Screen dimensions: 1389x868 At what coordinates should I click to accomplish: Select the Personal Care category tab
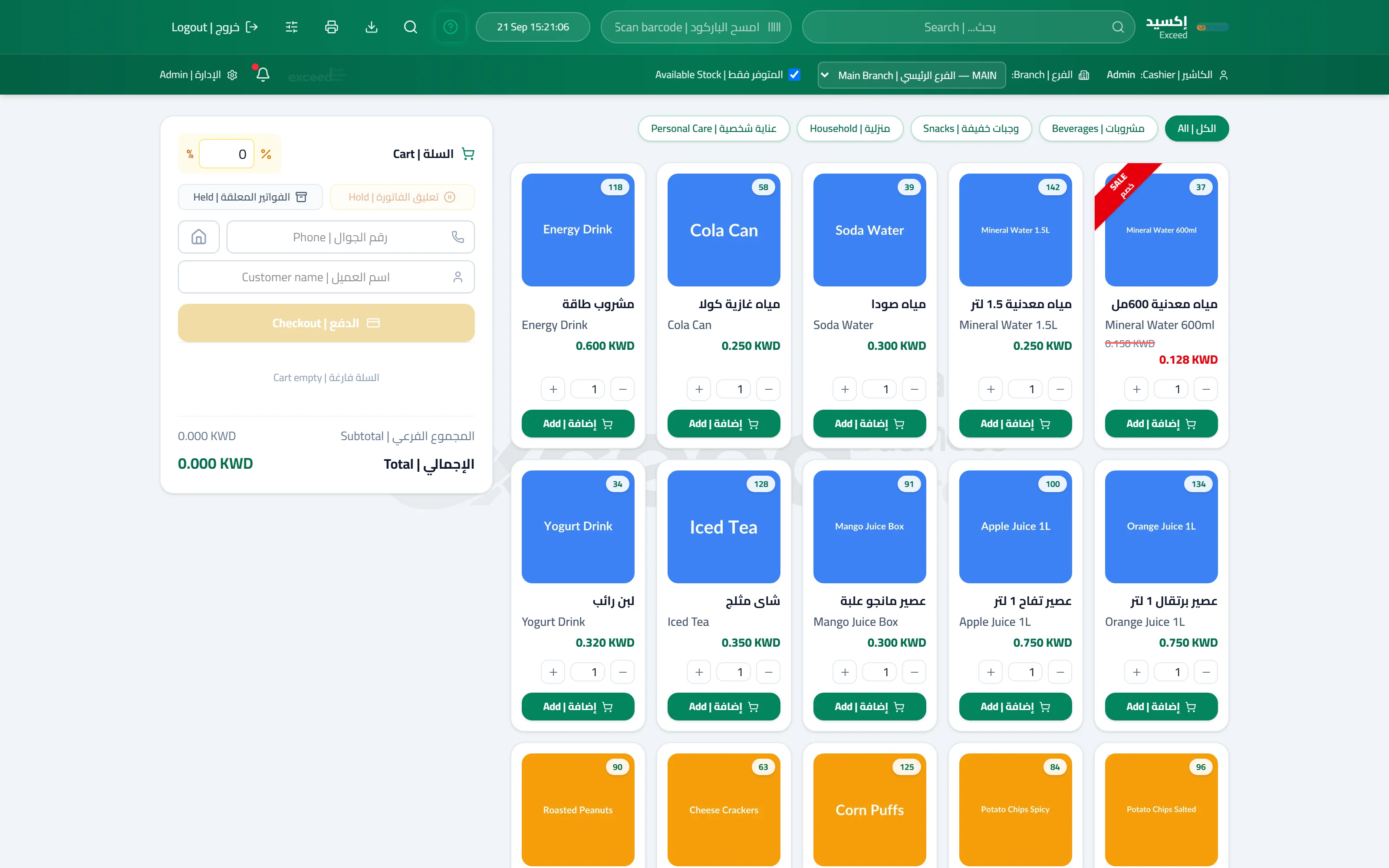point(714,128)
